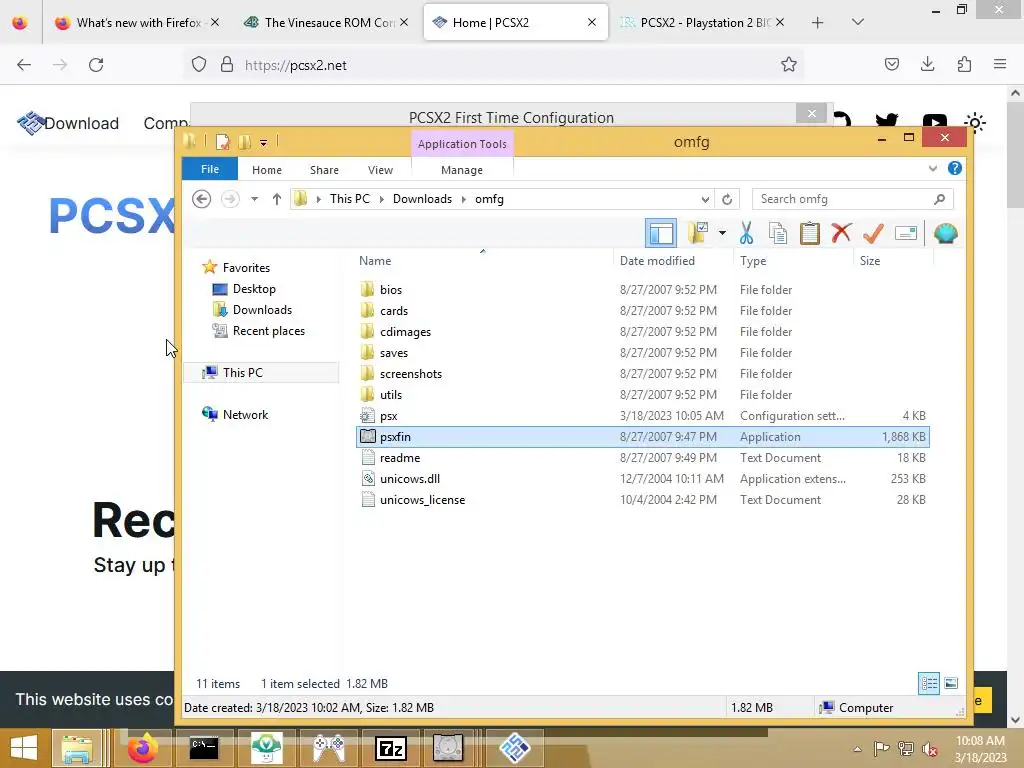
Task: Open the Quick Access Toolbar customize dropdown
Action: click(x=263, y=142)
